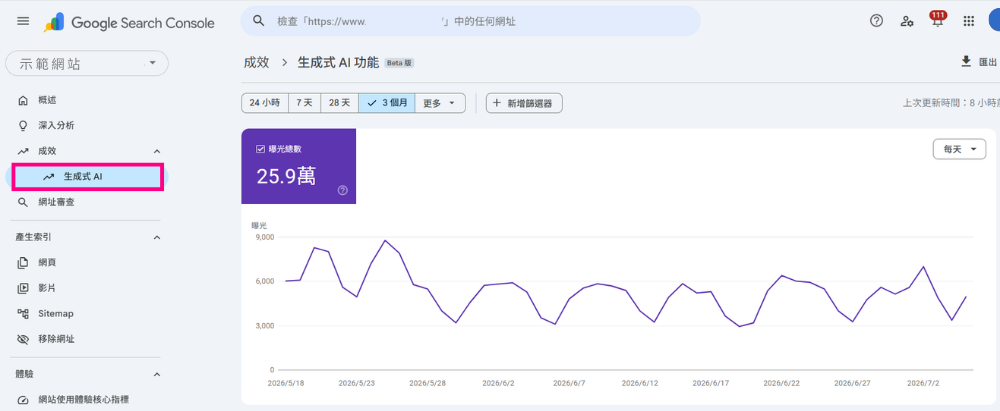The width and height of the screenshot is (1000, 411).
Task: Go to 網址審查 in sidebar
Action: pyautogui.click(x=56, y=202)
